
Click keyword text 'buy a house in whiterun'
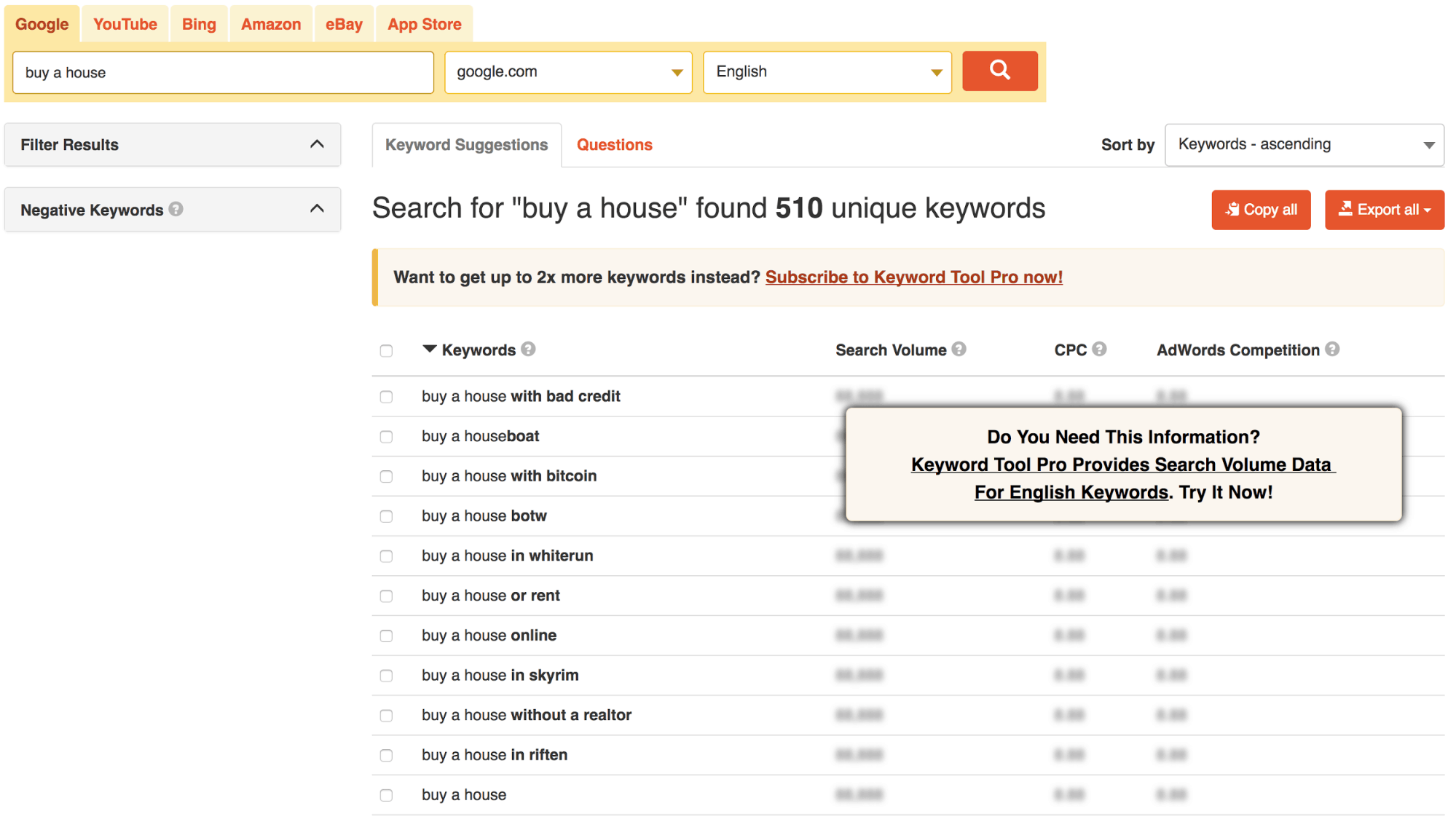coord(508,556)
